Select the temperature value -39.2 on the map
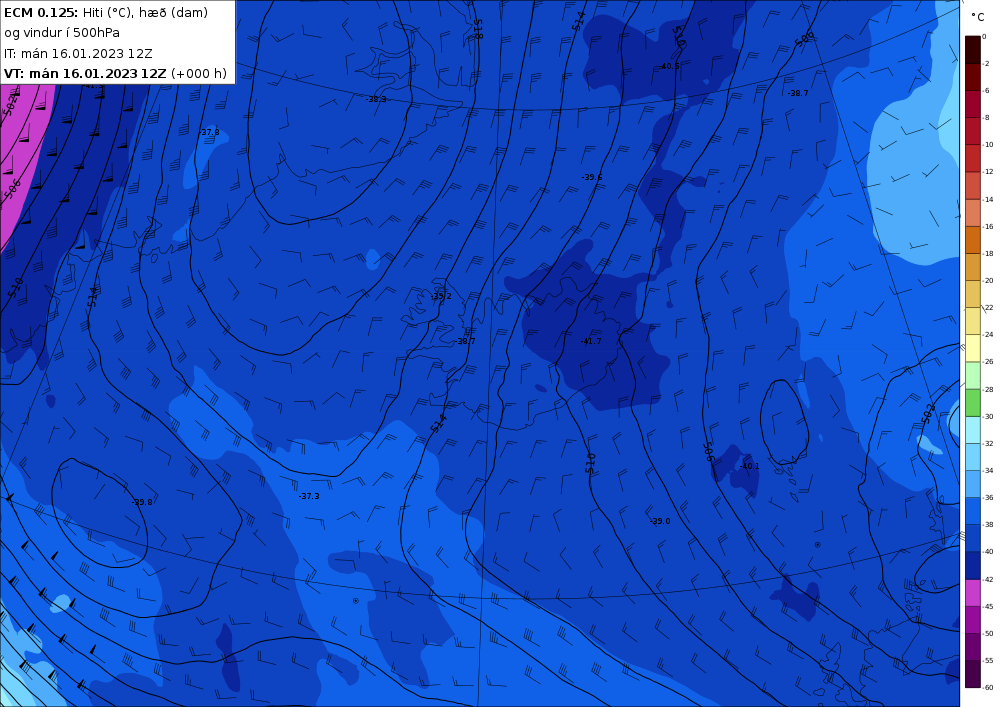This screenshot has width=1000, height=707. tap(441, 296)
